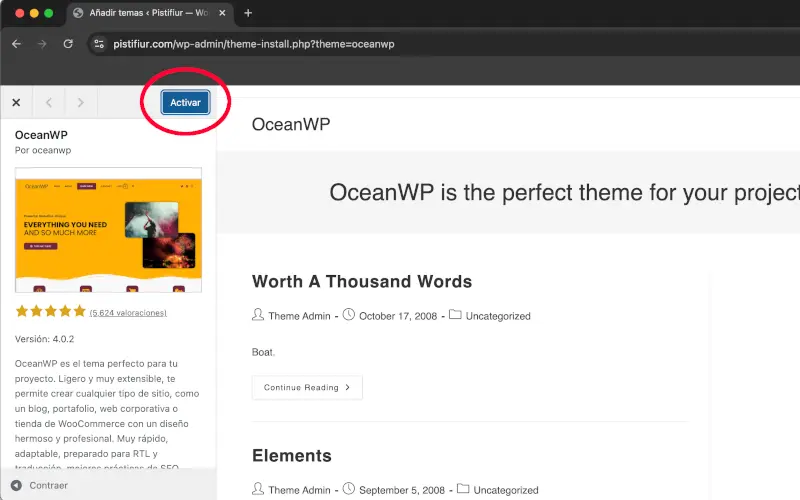
Task: Click Uncategorized category beside September 5, 2008
Action: point(506,490)
